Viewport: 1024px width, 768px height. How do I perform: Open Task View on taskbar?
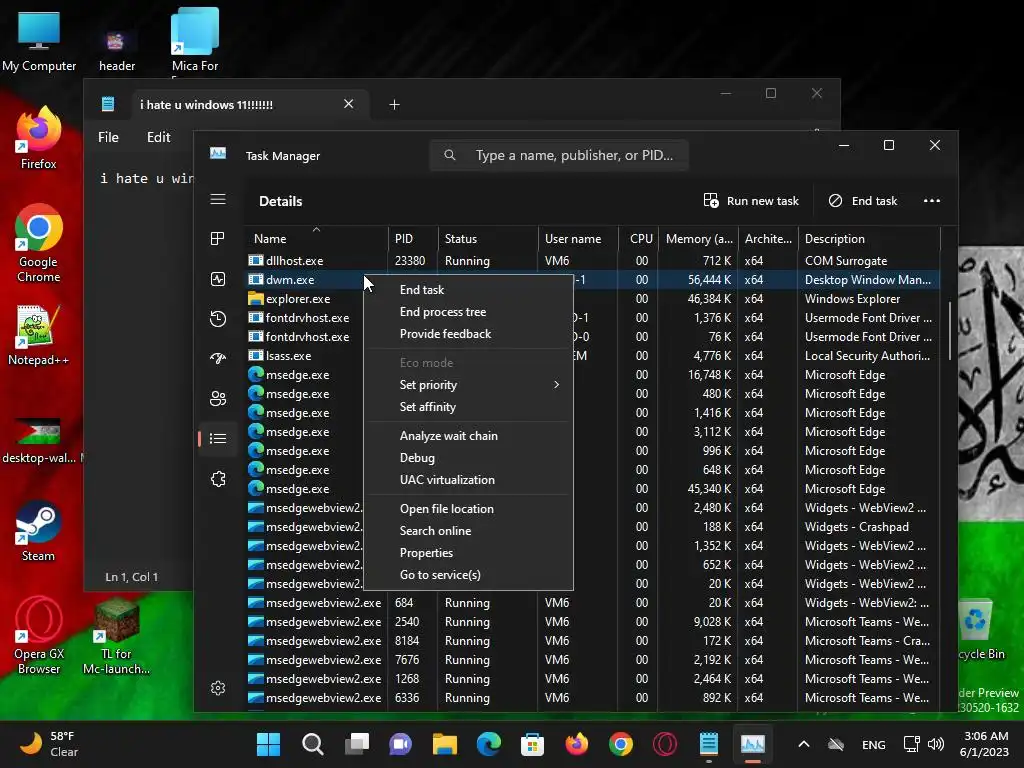[357, 744]
